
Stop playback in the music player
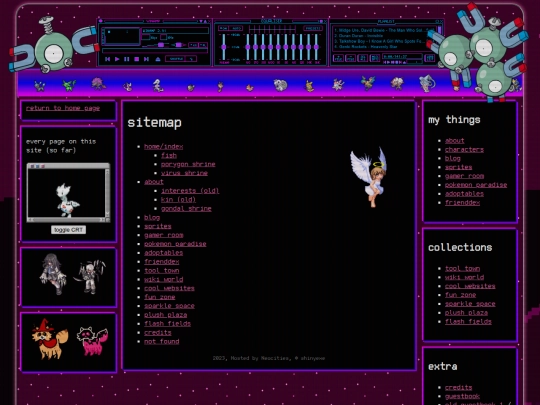(x=136, y=59)
